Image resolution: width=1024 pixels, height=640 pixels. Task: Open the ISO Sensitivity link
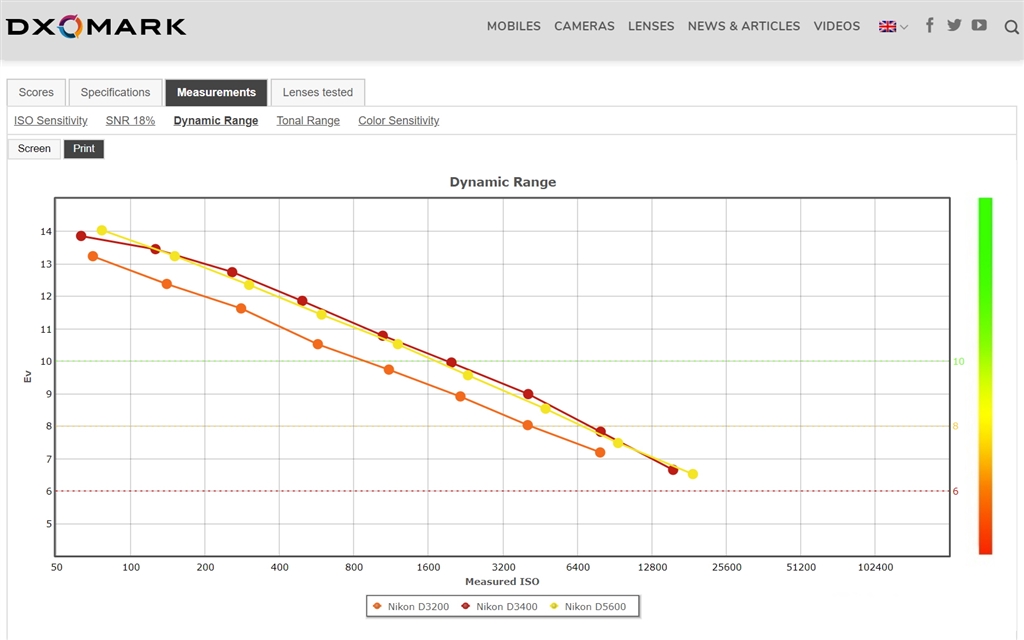pos(51,121)
